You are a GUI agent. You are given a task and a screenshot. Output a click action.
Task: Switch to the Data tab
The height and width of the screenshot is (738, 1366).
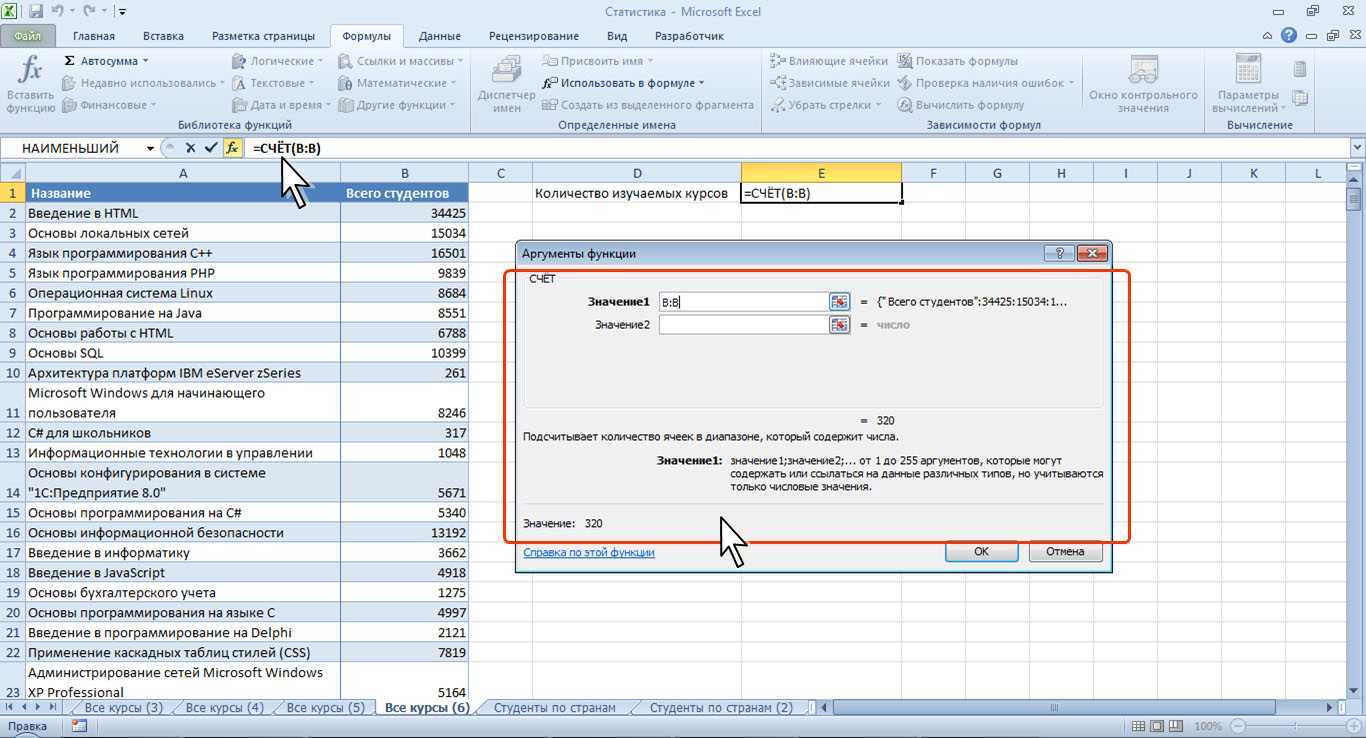tap(440, 36)
